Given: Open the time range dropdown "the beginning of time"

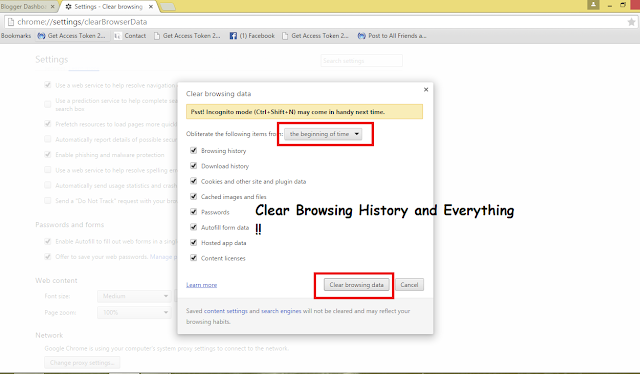Looking at the screenshot, I should pos(323,134).
